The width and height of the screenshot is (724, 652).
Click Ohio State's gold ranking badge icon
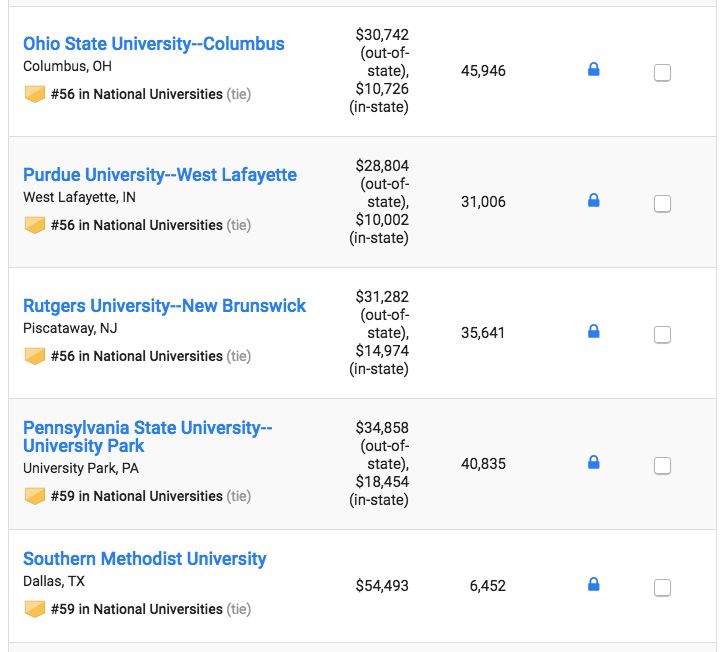point(35,95)
